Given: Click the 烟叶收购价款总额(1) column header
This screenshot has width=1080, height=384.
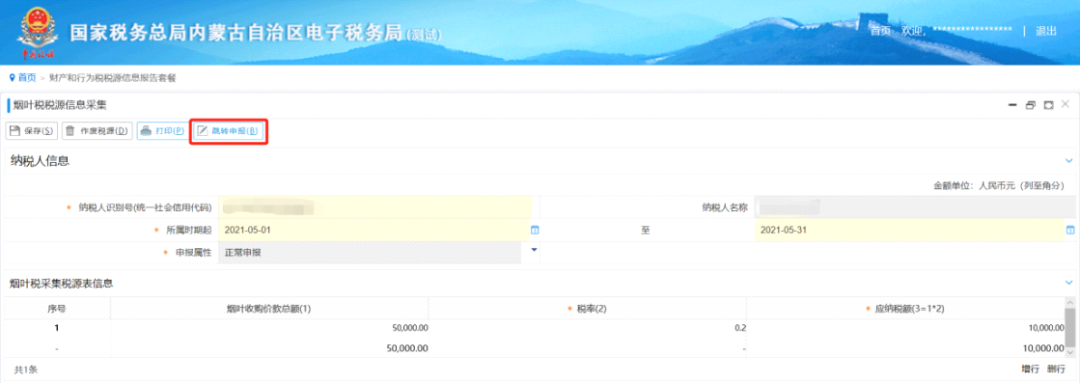Looking at the screenshot, I should point(269,309).
